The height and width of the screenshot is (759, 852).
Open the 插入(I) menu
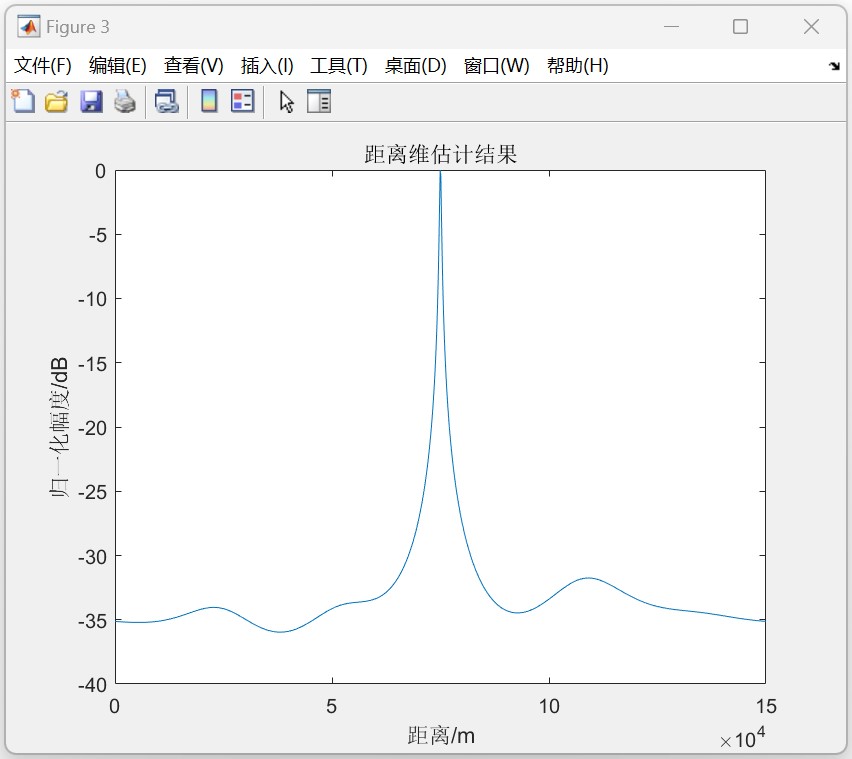tap(267, 66)
